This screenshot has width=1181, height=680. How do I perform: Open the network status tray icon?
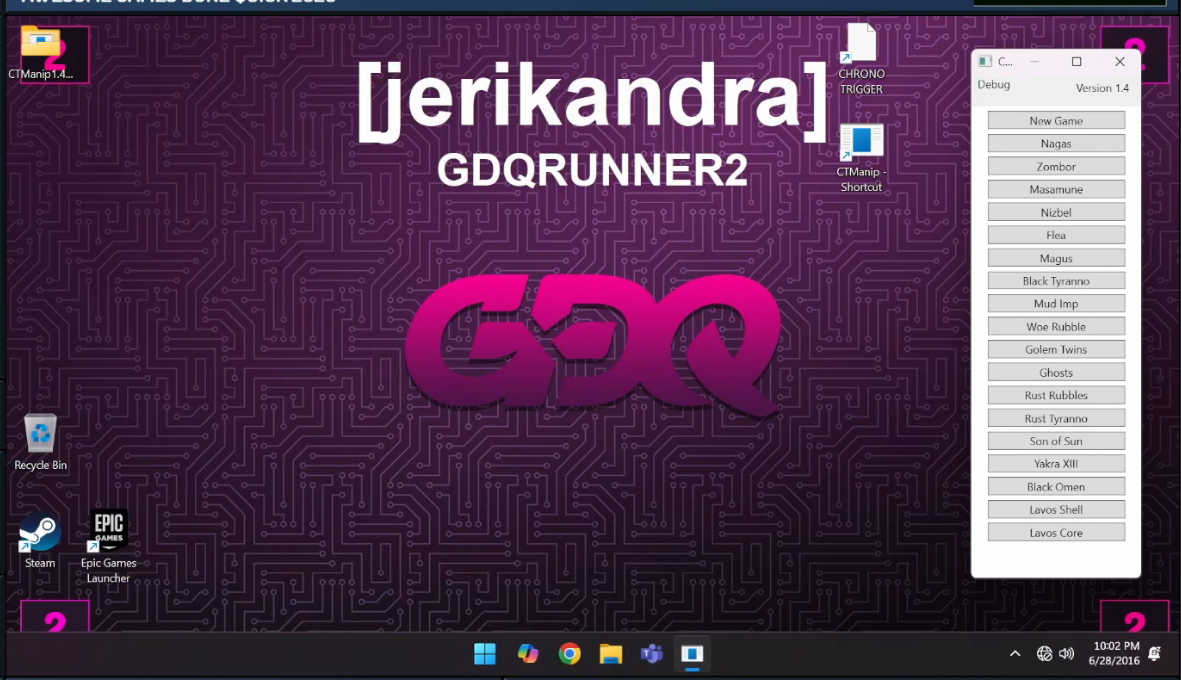[x=1044, y=654]
